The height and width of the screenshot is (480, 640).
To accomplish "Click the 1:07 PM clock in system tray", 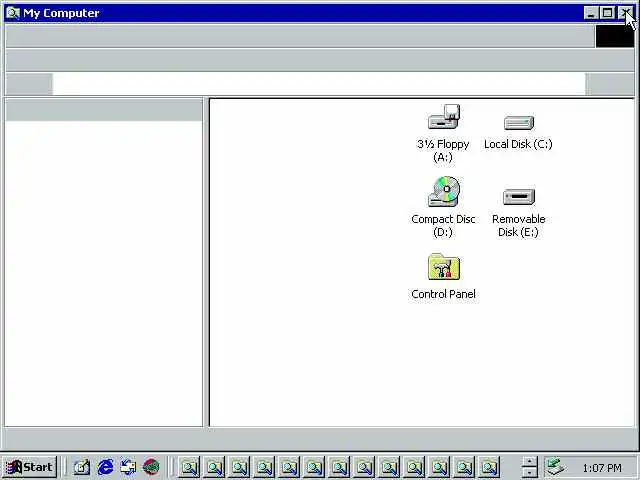I will pos(602,467).
